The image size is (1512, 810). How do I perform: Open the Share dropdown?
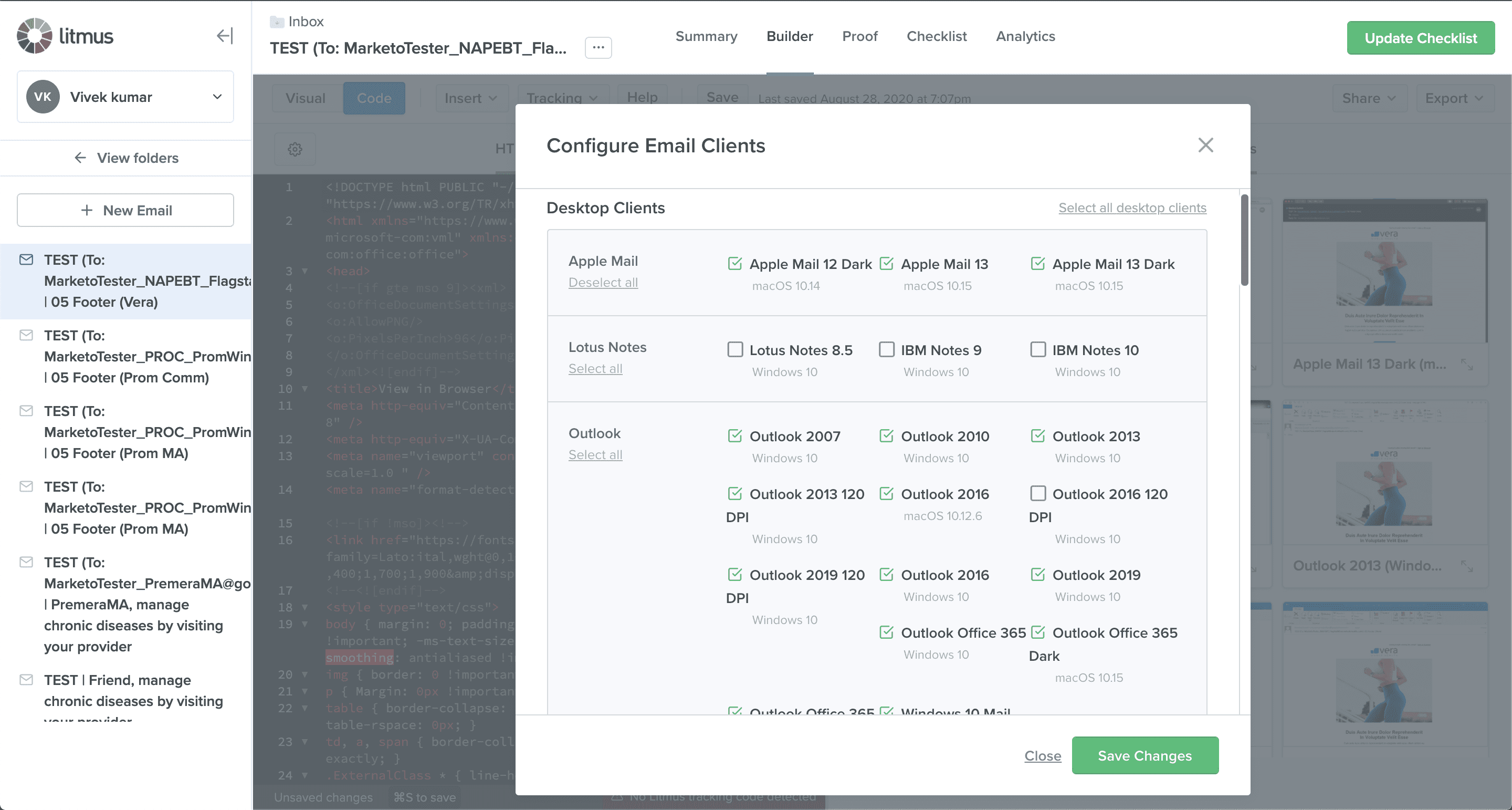1369,98
